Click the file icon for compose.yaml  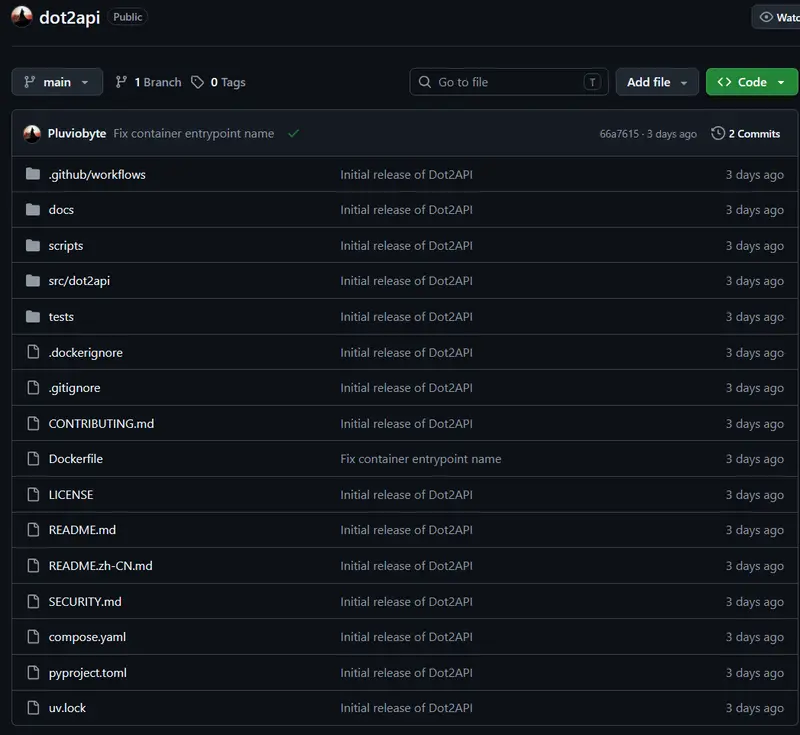click(x=33, y=637)
